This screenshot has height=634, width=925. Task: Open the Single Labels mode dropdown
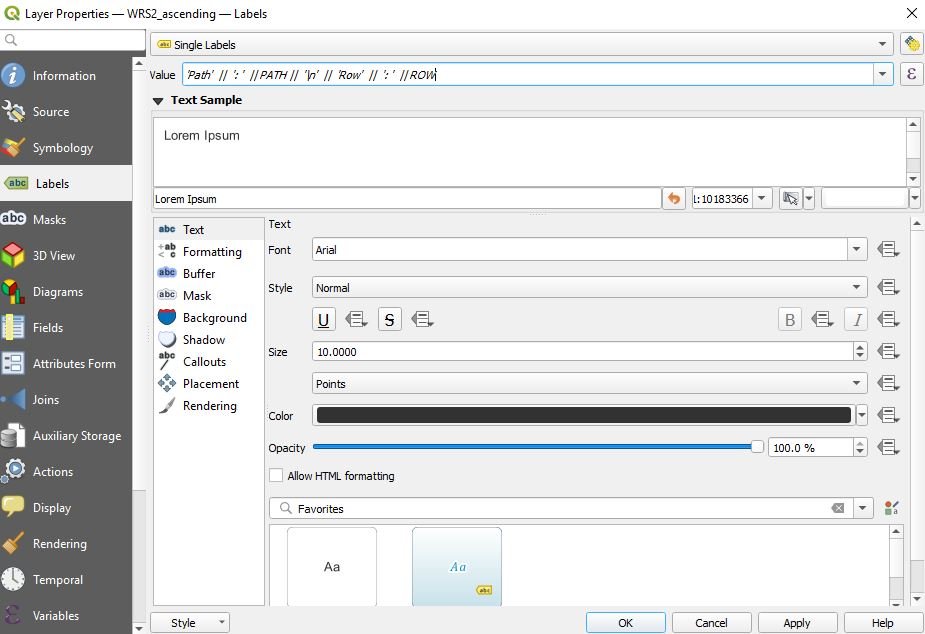point(522,44)
